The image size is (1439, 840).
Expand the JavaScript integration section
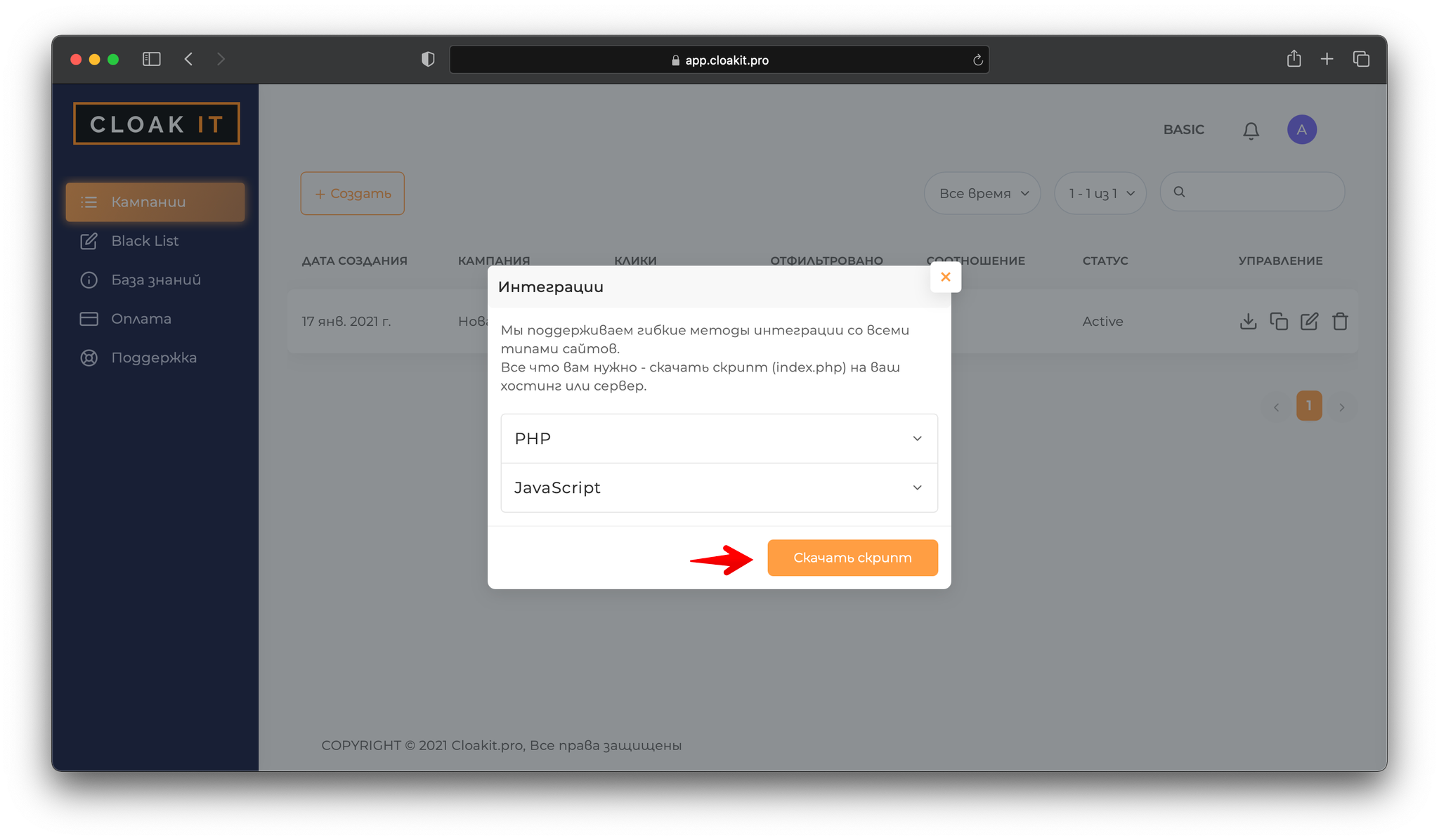coord(719,487)
